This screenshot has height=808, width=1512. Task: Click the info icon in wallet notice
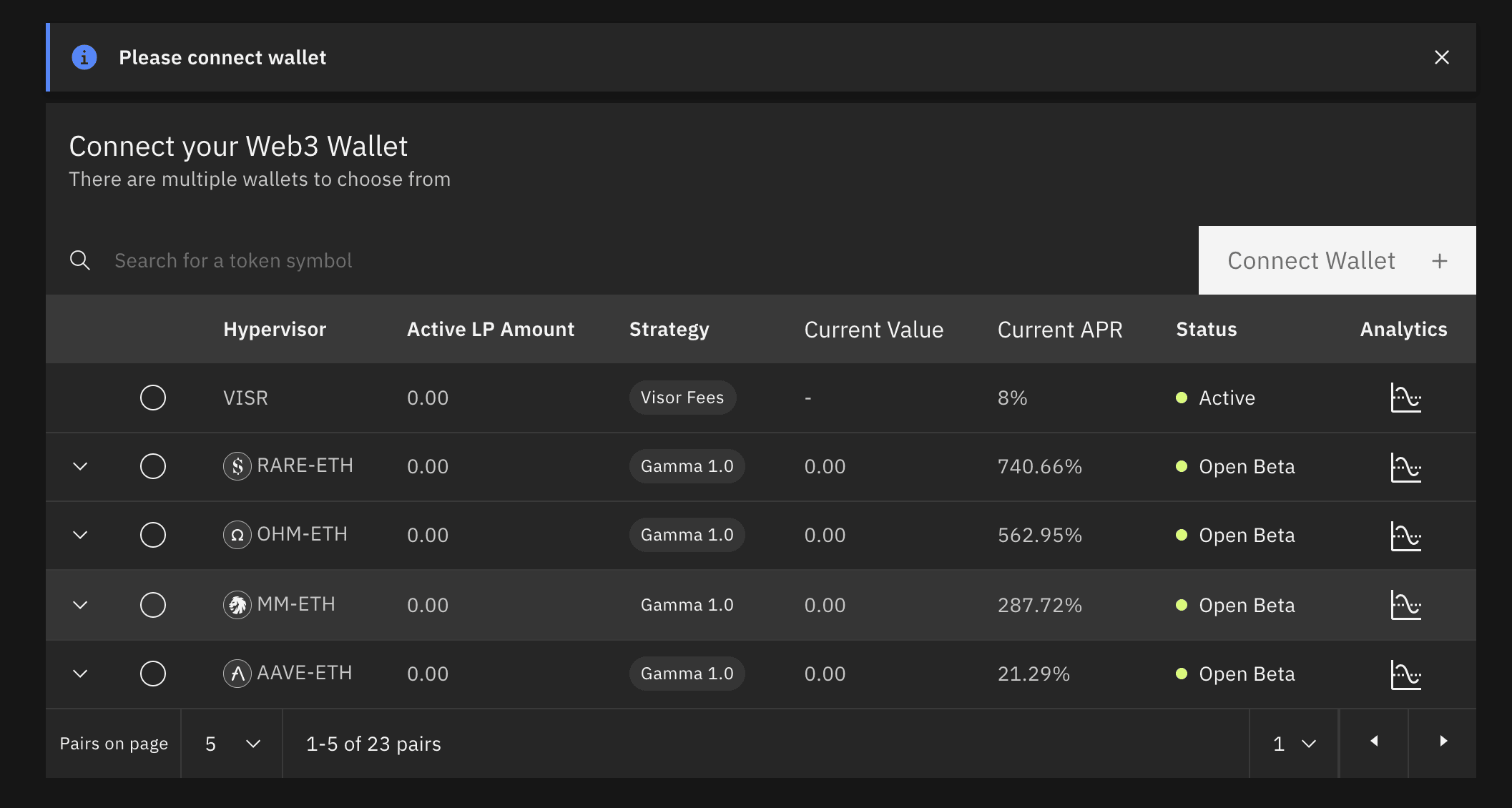84,57
